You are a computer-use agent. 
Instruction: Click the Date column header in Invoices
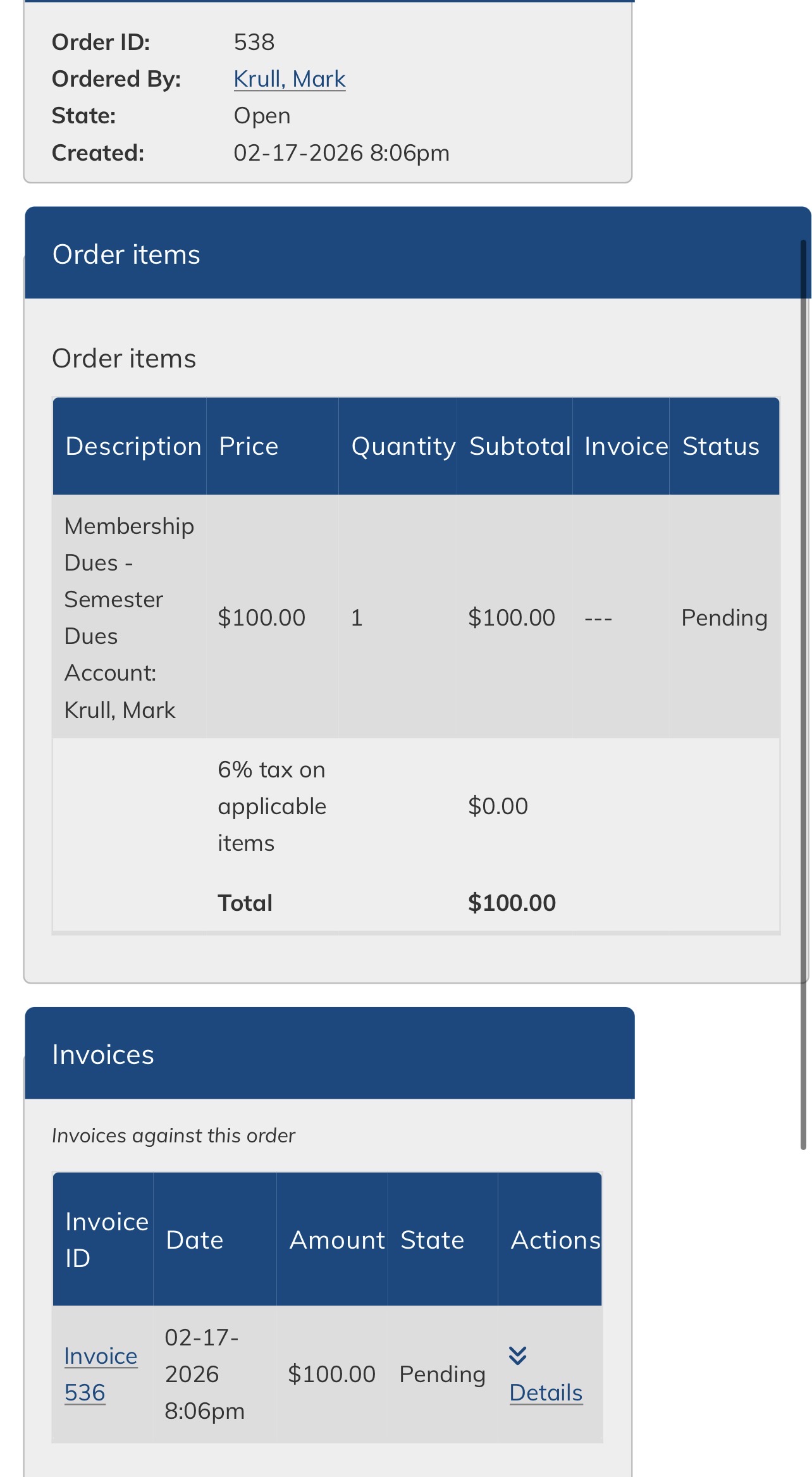click(194, 1240)
